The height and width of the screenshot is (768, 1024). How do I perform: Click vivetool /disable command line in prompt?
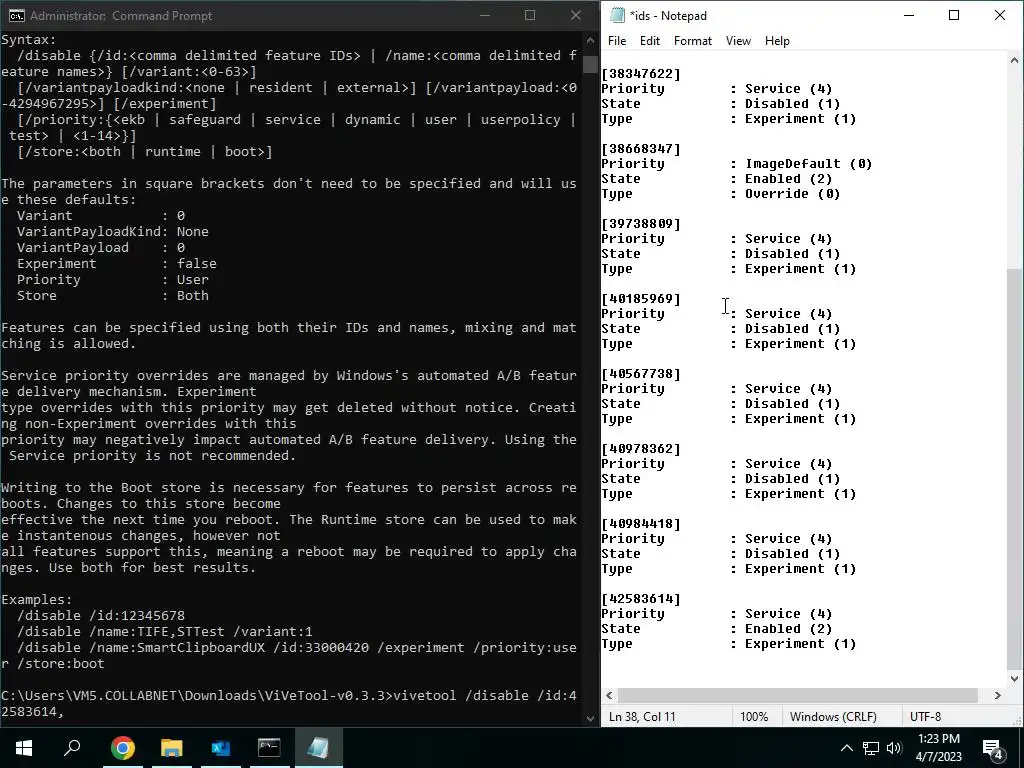(289, 703)
